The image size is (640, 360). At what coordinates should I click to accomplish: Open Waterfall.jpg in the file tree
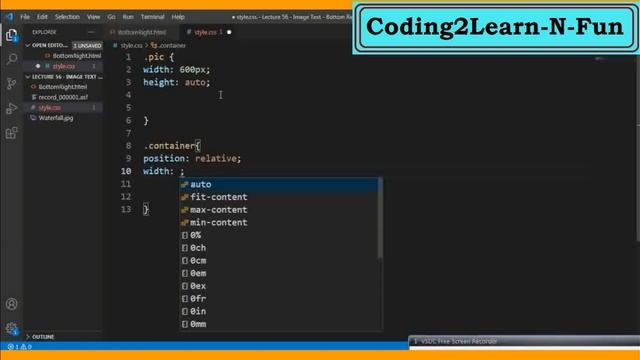coord(56,118)
